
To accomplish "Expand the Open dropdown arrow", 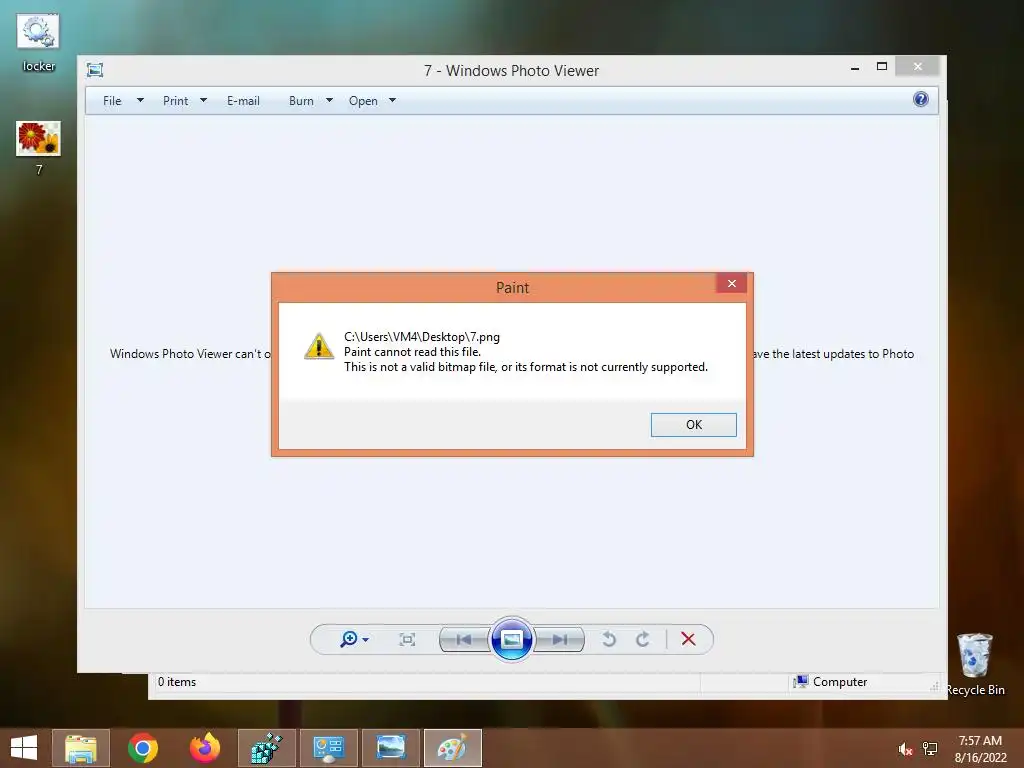I will (392, 101).
